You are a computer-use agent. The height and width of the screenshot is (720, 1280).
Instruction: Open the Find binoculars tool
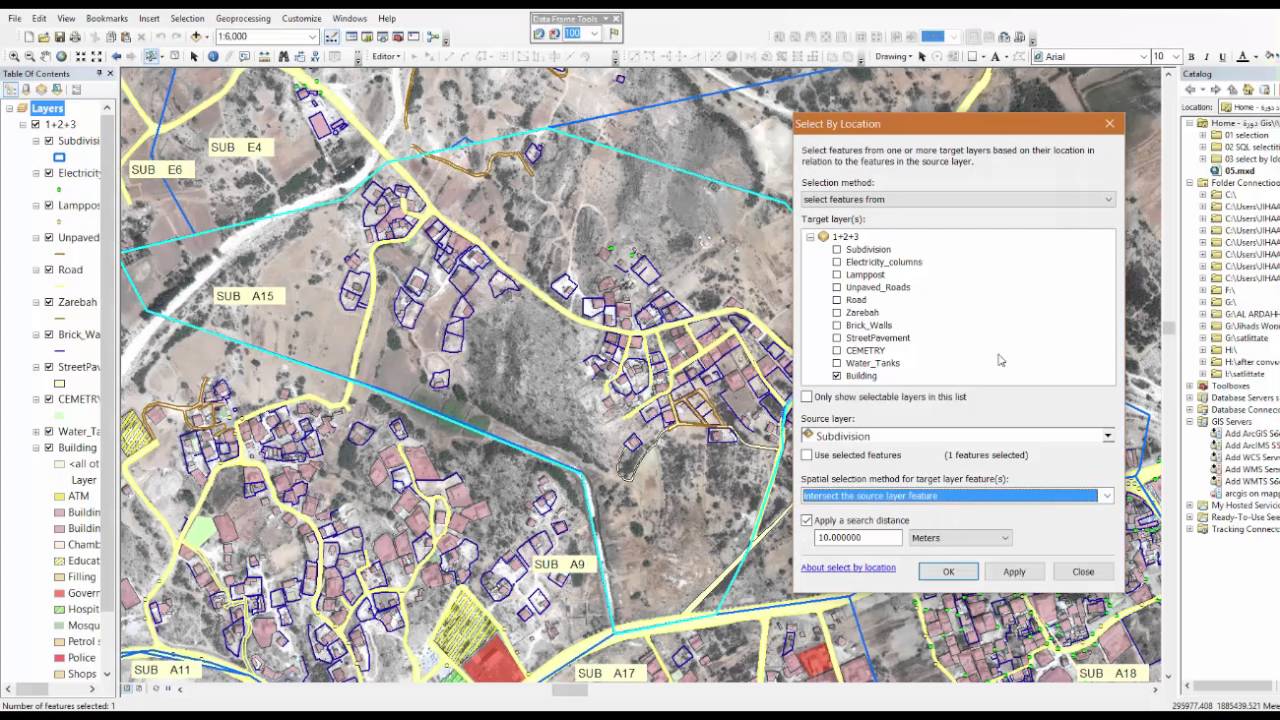click(x=284, y=56)
